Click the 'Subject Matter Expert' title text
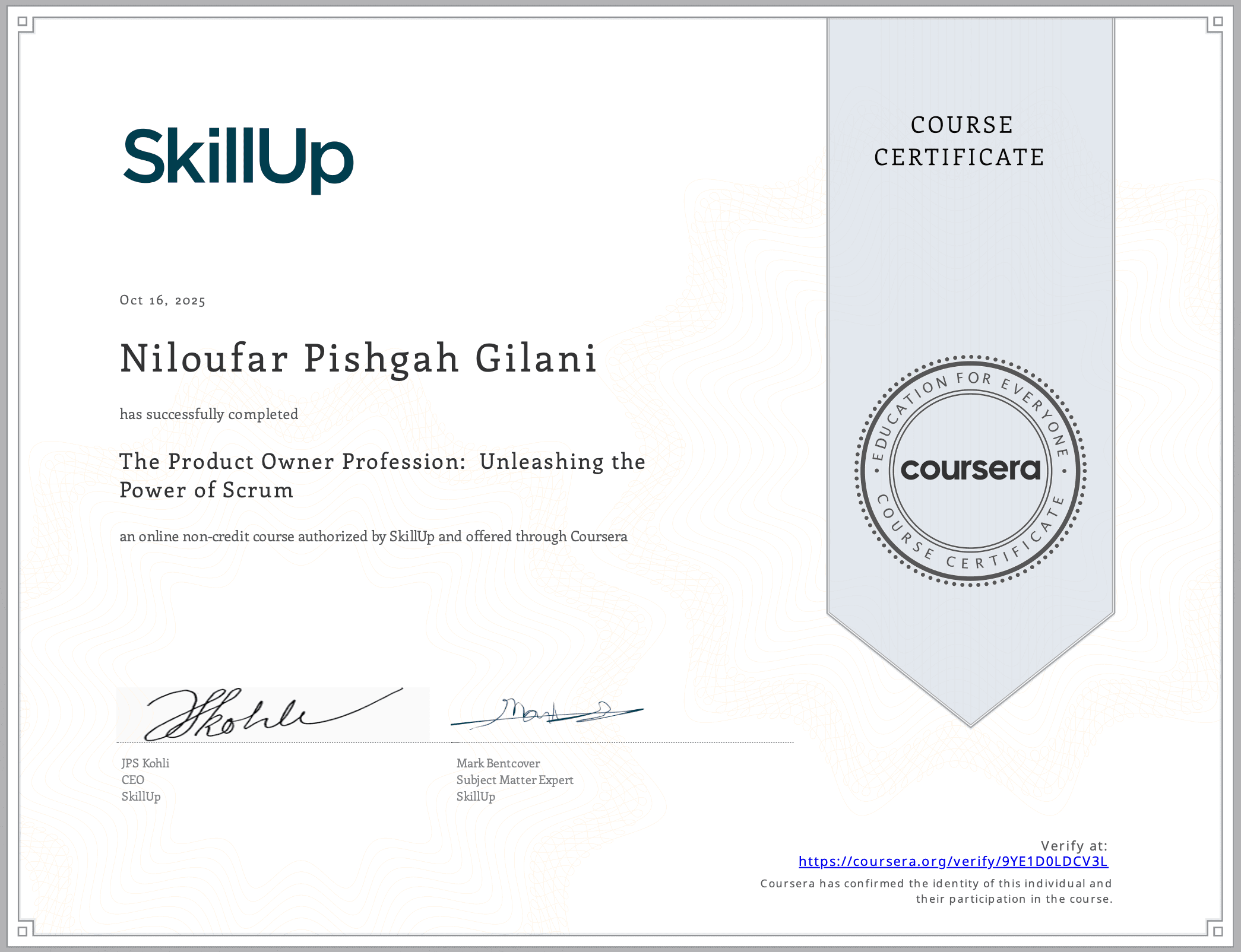The width and height of the screenshot is (1241, 952). (515, 780)
